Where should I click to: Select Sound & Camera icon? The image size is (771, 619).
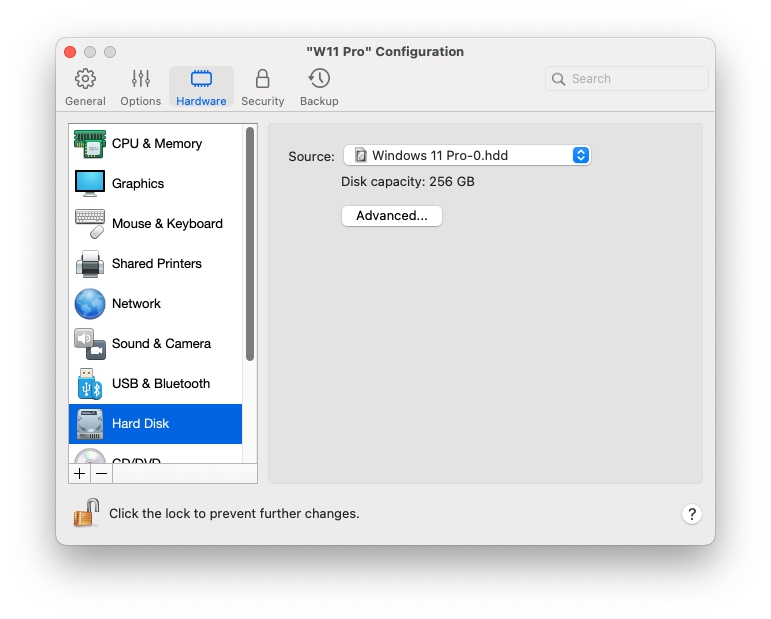coord(89,344)
